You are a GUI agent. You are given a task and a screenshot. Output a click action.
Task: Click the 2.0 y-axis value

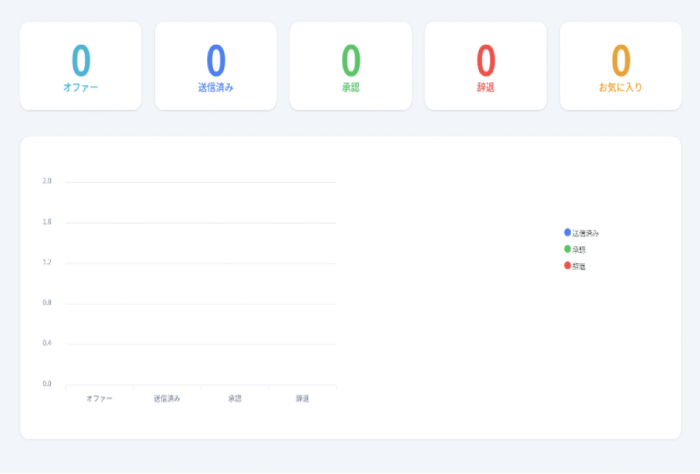[x=47, y=181]
